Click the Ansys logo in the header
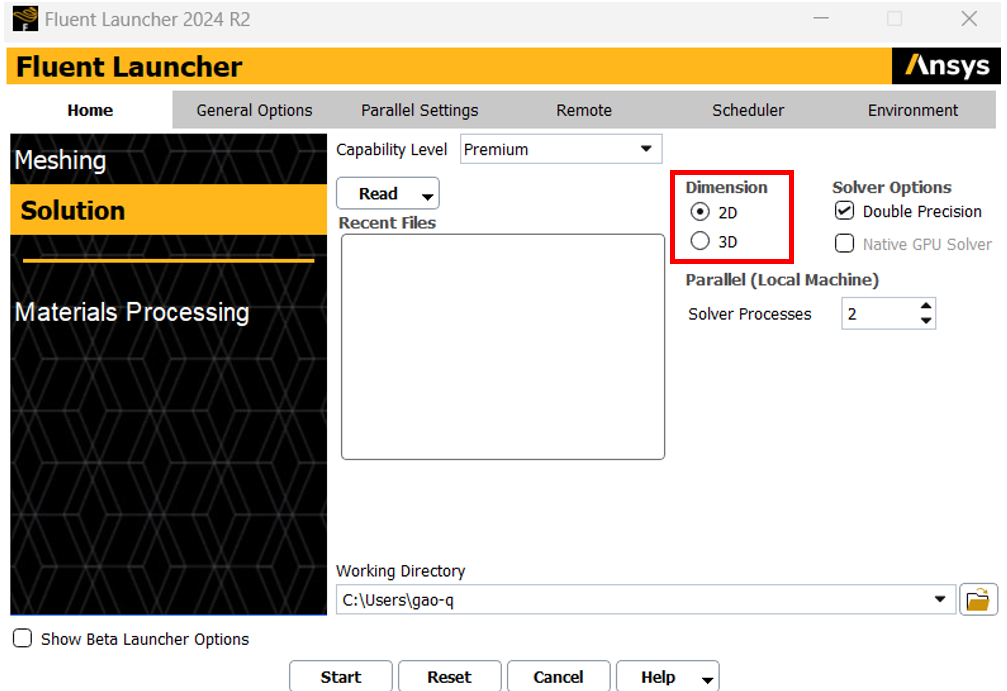This screenshot has height=691, width=1007. [x=946, y=66]
